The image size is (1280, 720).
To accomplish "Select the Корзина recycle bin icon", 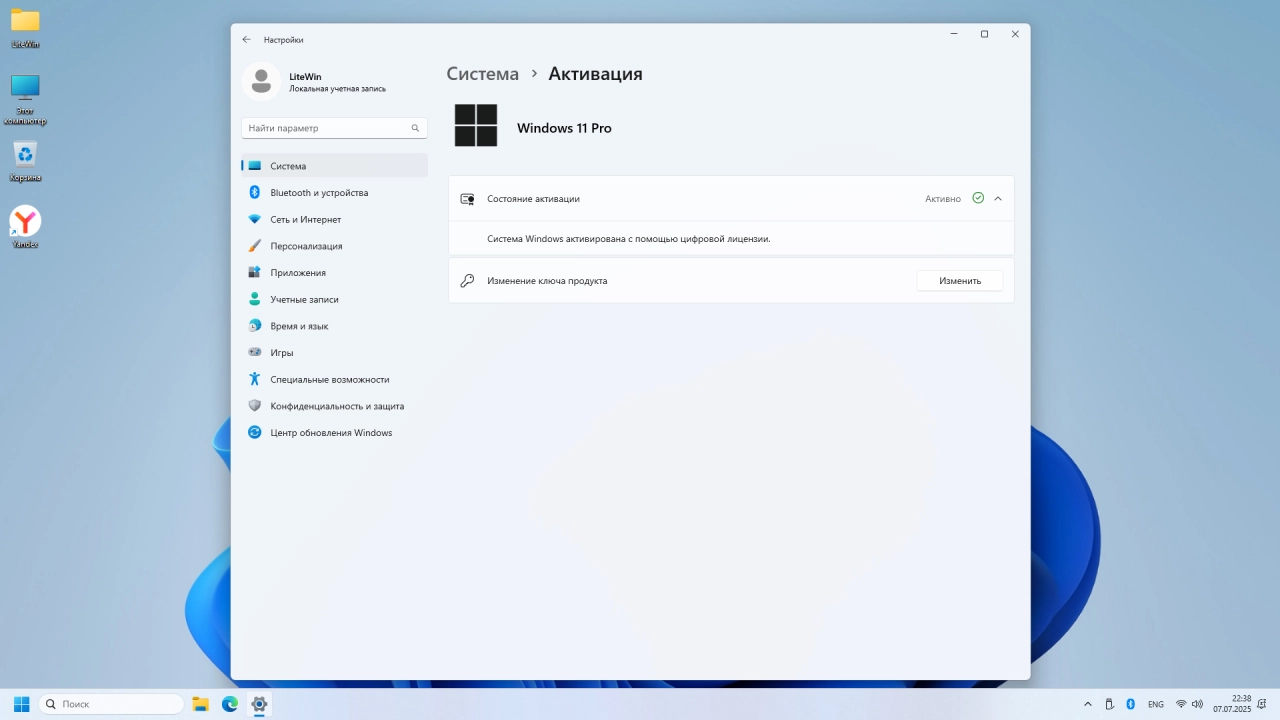I will tap(25, 161).
